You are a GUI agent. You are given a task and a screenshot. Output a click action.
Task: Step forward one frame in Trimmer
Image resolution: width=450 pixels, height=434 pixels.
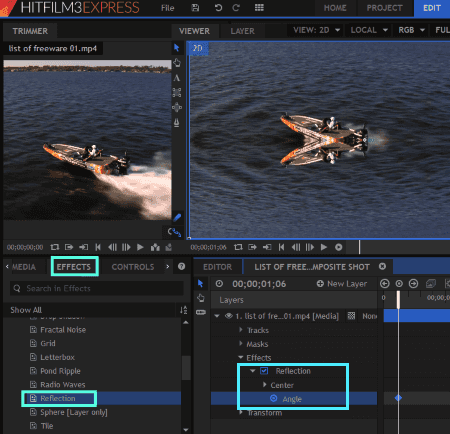(x=126, y=247)
